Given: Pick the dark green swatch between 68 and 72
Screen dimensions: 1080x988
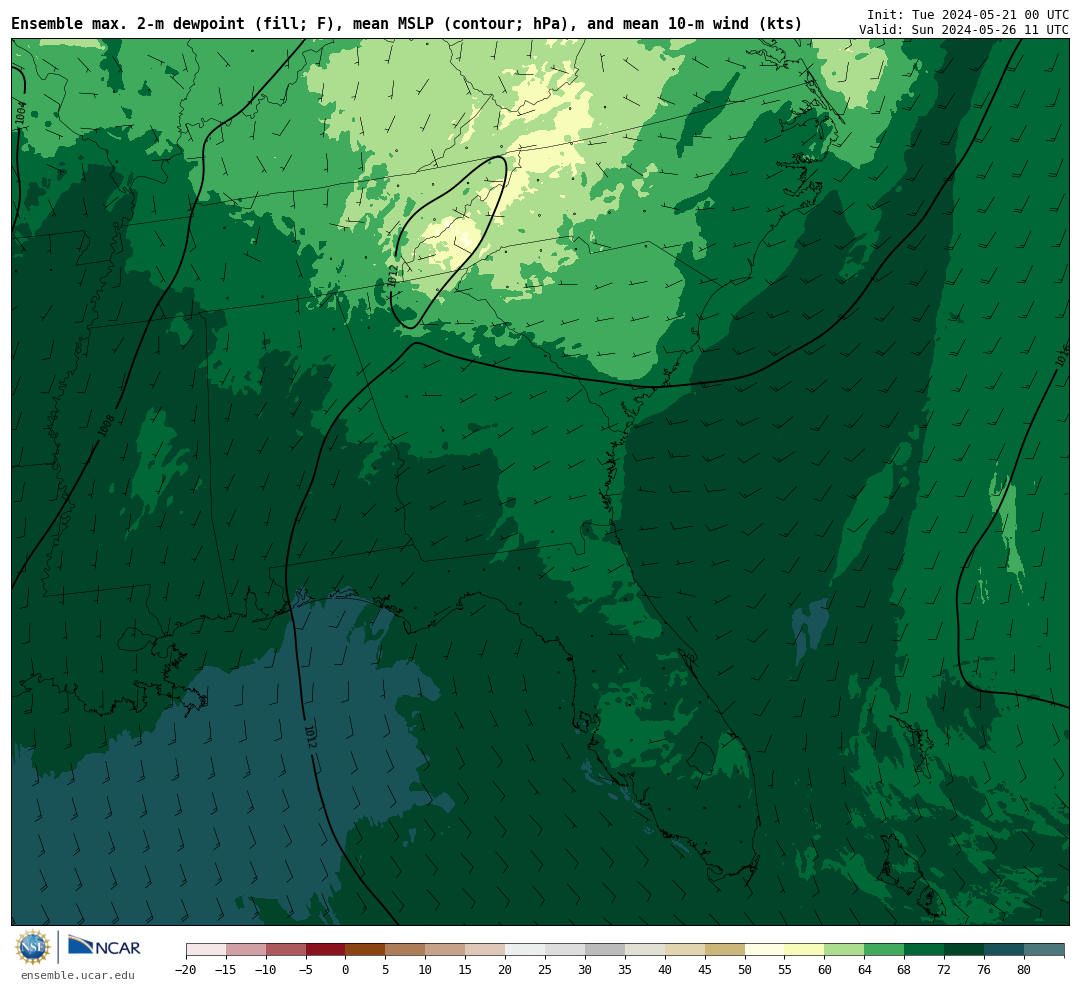Looking at the screenshot, I should point(924,950).
